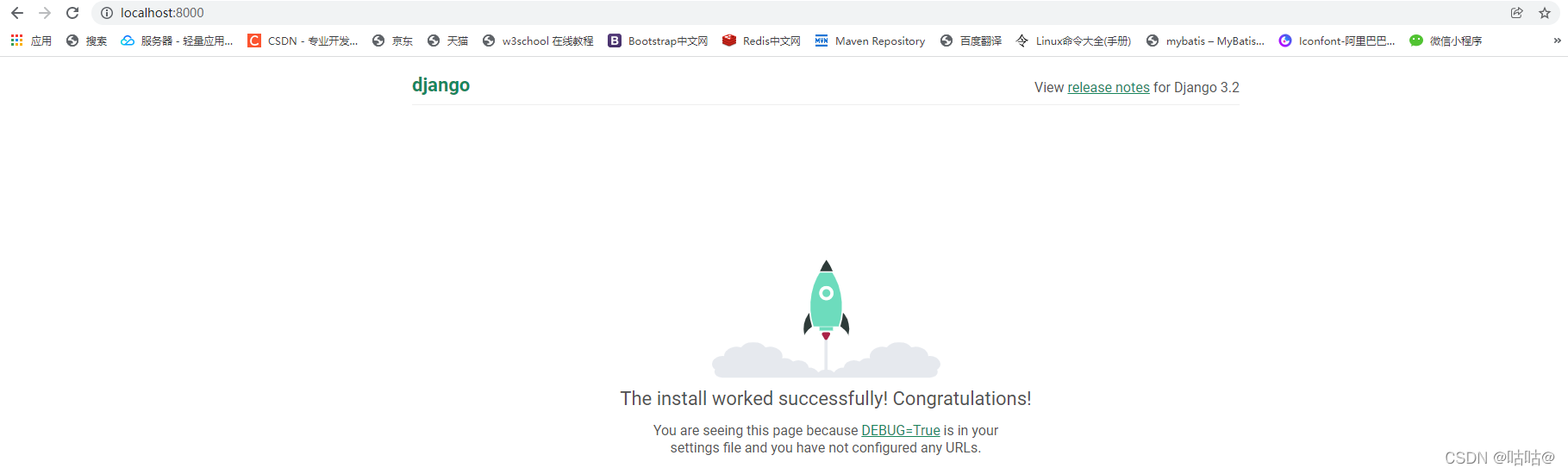The image size is (1568, 474).
Task: Bookmark this page with the star
Action: [x=1545, y=13]
